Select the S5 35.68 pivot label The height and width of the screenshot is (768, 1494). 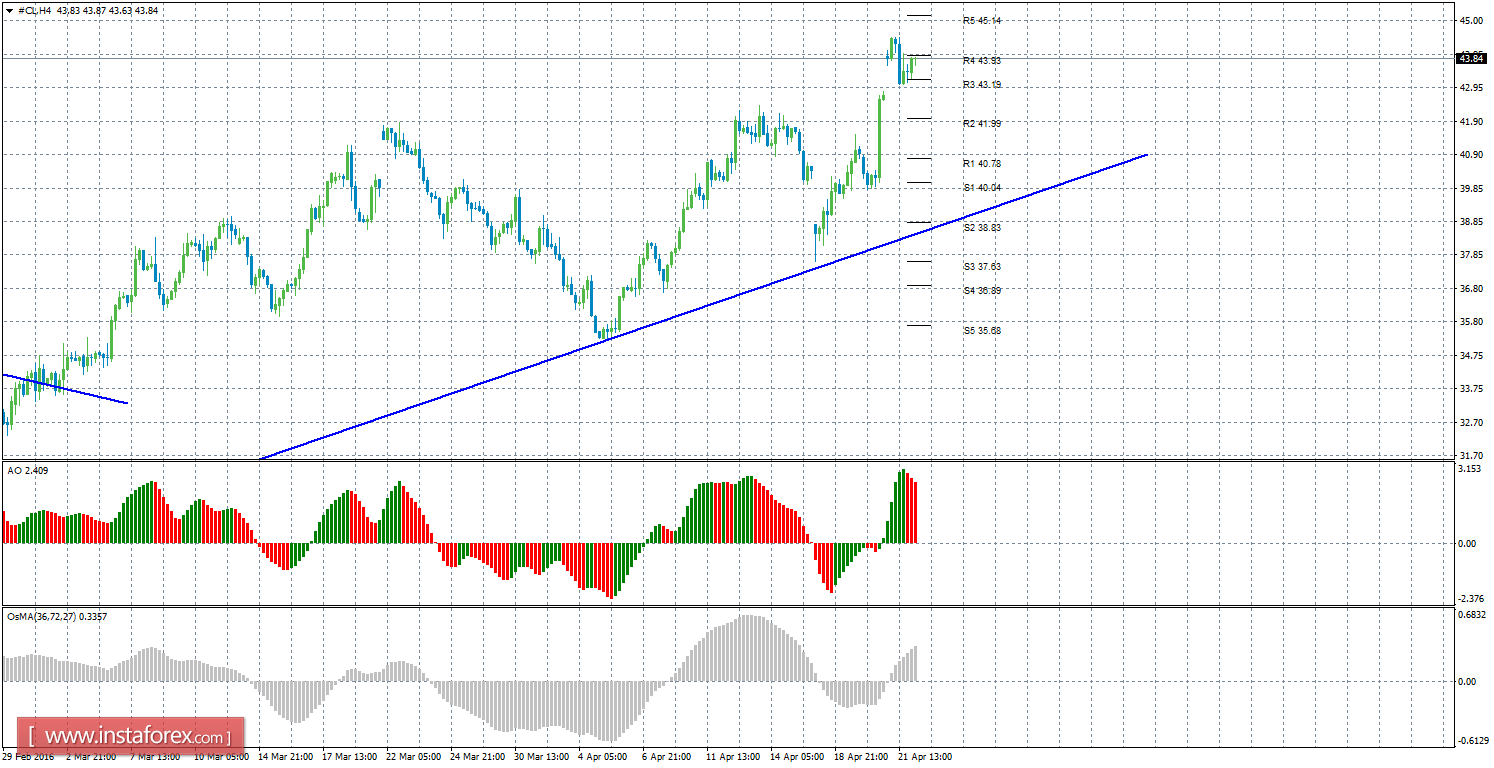(x=982, y=330)
